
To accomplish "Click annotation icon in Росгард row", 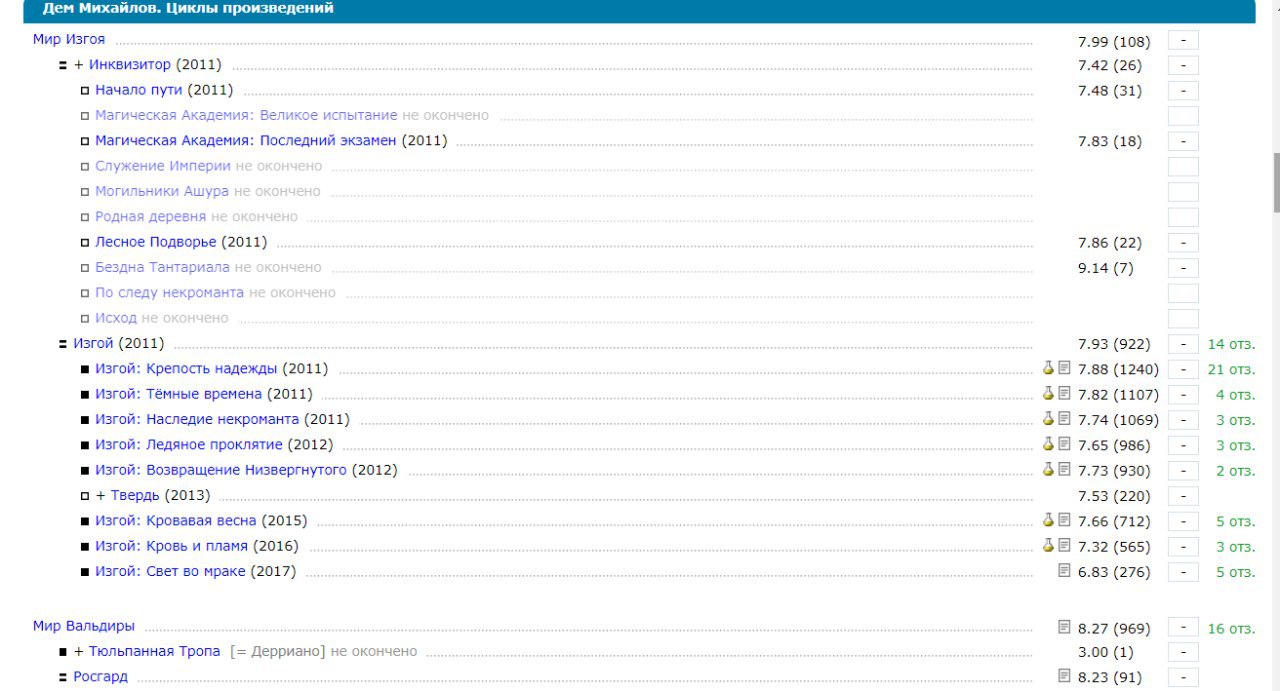I will [x=1065, y=677].
